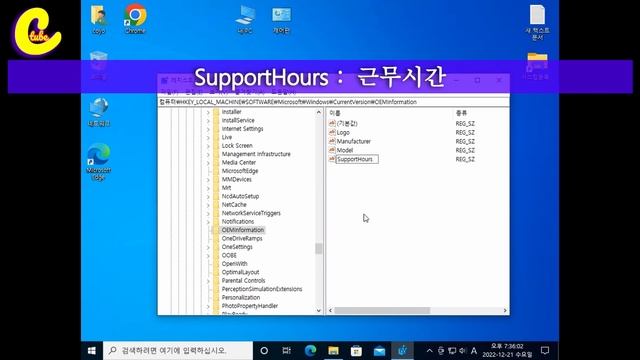Select the OEMInformation tree key
This screenshot has width=640, height=360.
243,230
